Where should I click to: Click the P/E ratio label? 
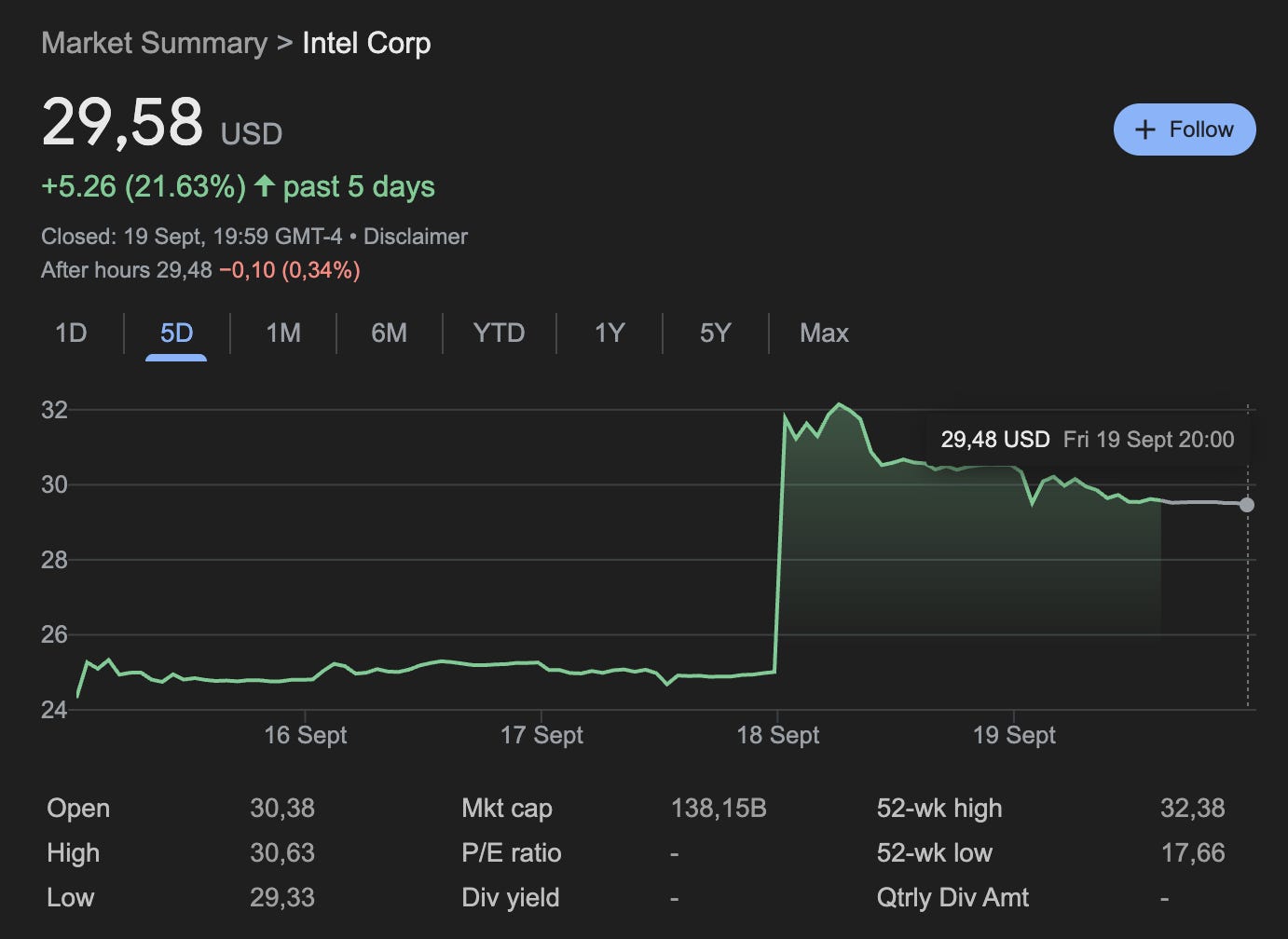click(512, 852)
